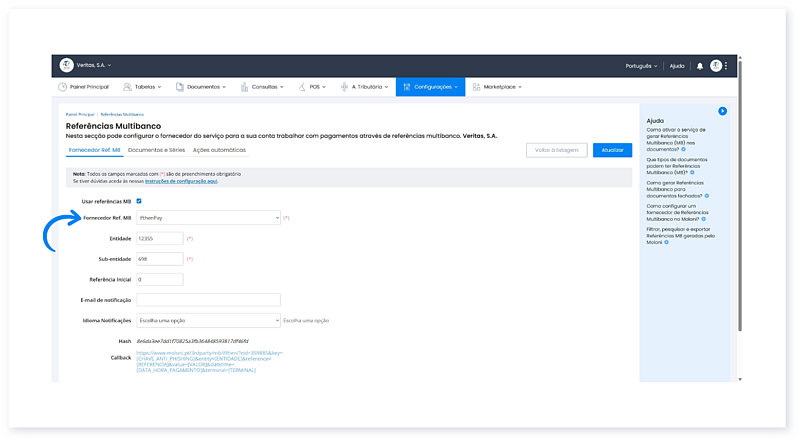This screenshot has height=442, width=800.
Task: Click Referências Multibanco breadcrumb link
Action: pos(122,114)
